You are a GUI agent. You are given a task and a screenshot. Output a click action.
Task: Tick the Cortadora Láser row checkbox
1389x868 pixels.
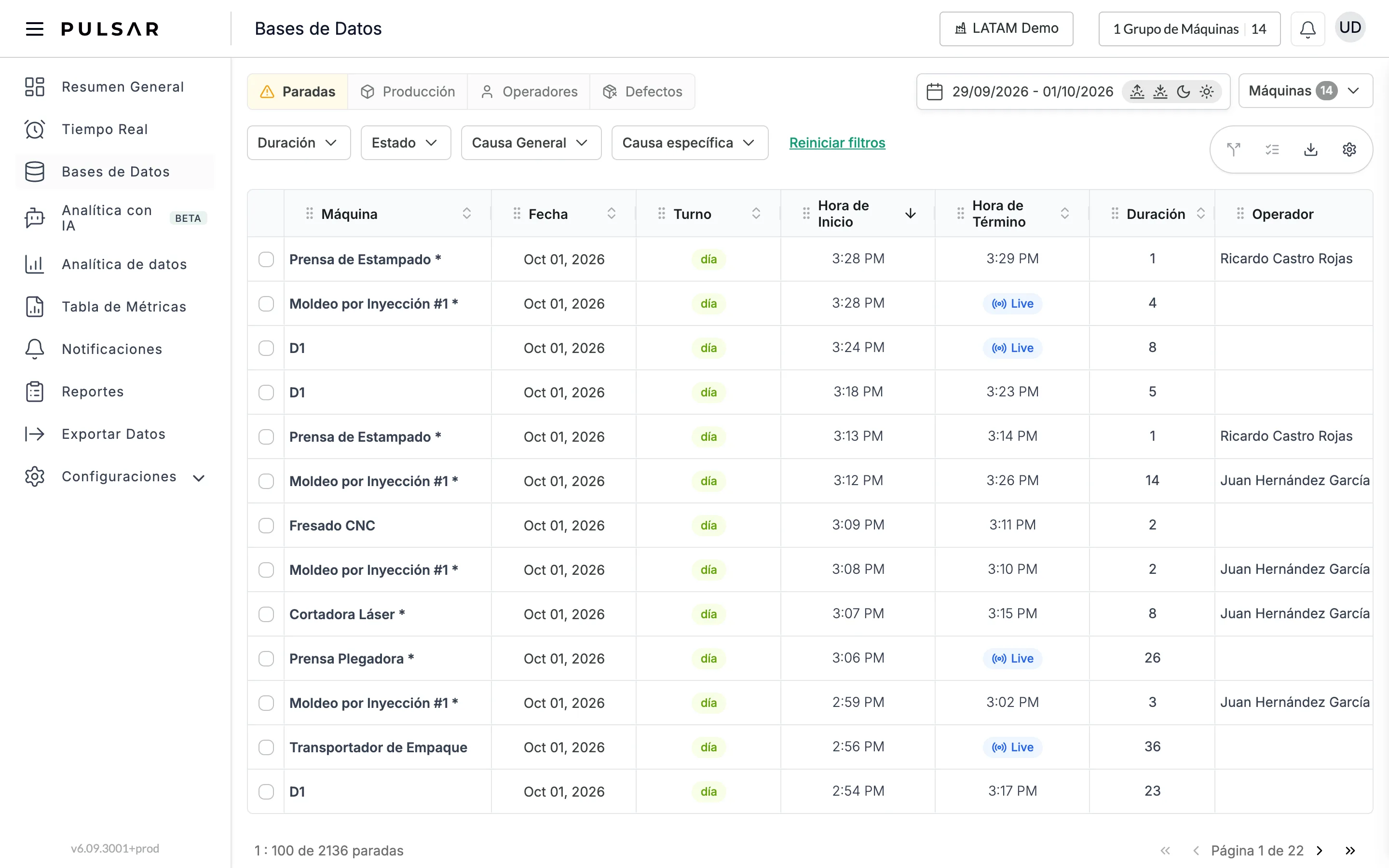(266, 614)
